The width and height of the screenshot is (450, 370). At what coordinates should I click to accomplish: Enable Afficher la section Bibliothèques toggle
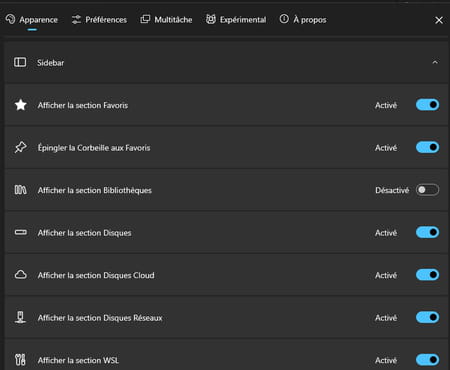point(427,190)
